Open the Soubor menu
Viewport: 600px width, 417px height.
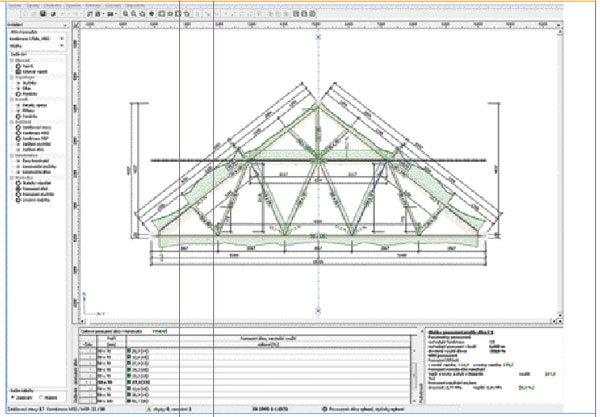10,4
